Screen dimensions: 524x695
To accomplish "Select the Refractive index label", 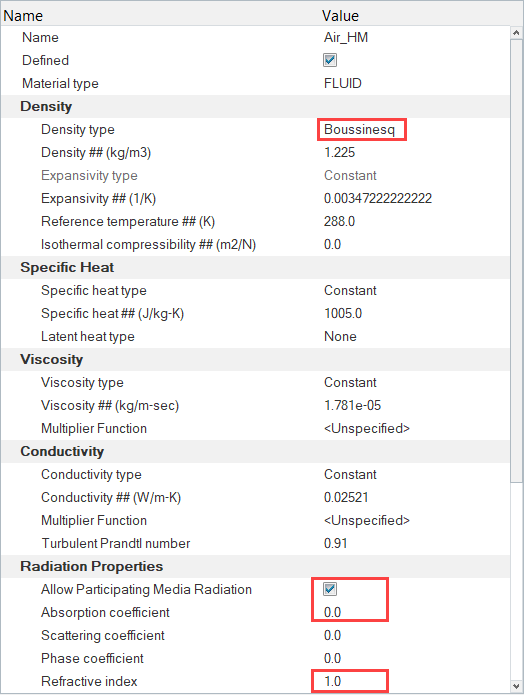I will point(89,681).
